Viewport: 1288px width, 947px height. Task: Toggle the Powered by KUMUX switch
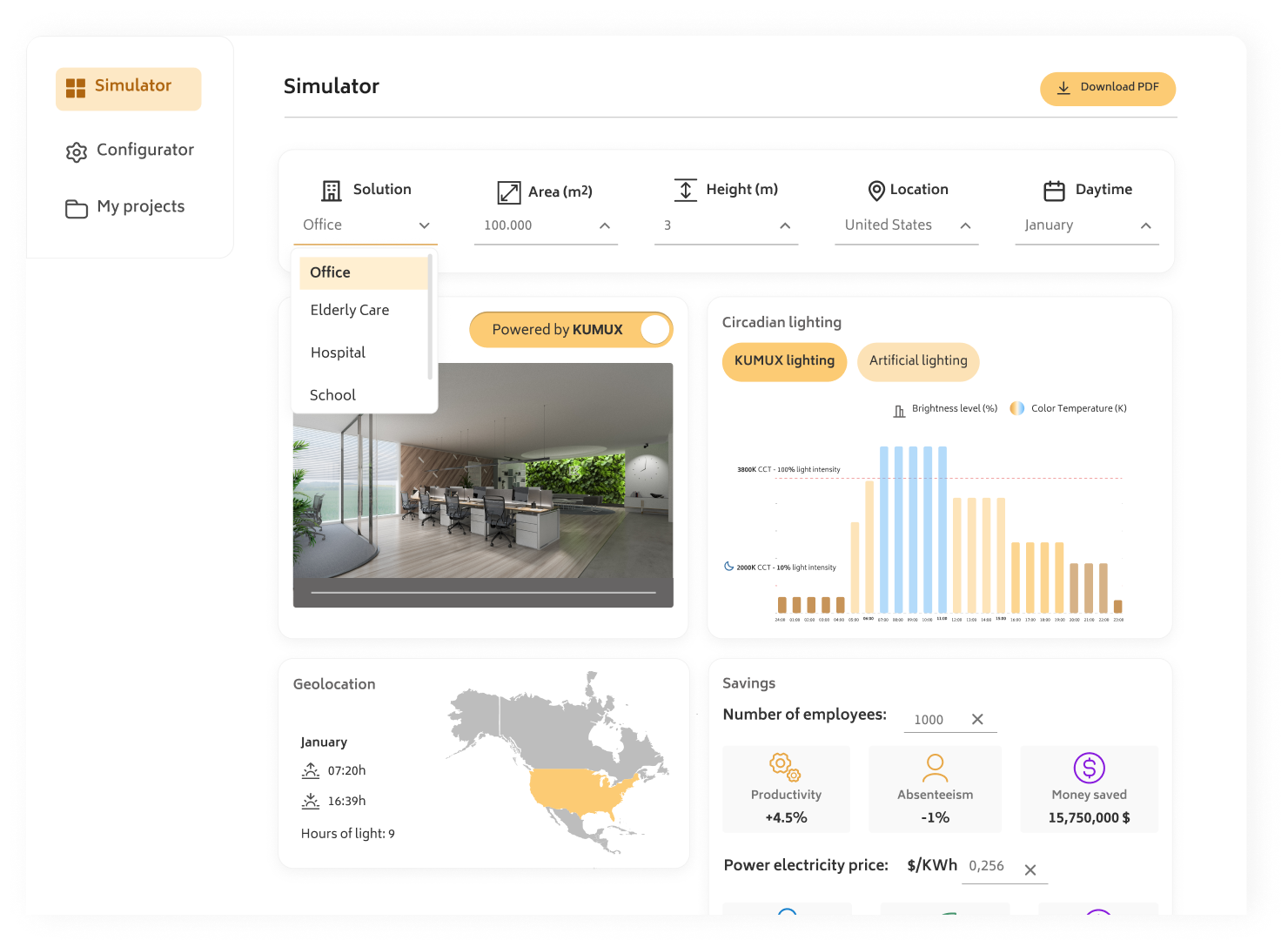point(654,330)
